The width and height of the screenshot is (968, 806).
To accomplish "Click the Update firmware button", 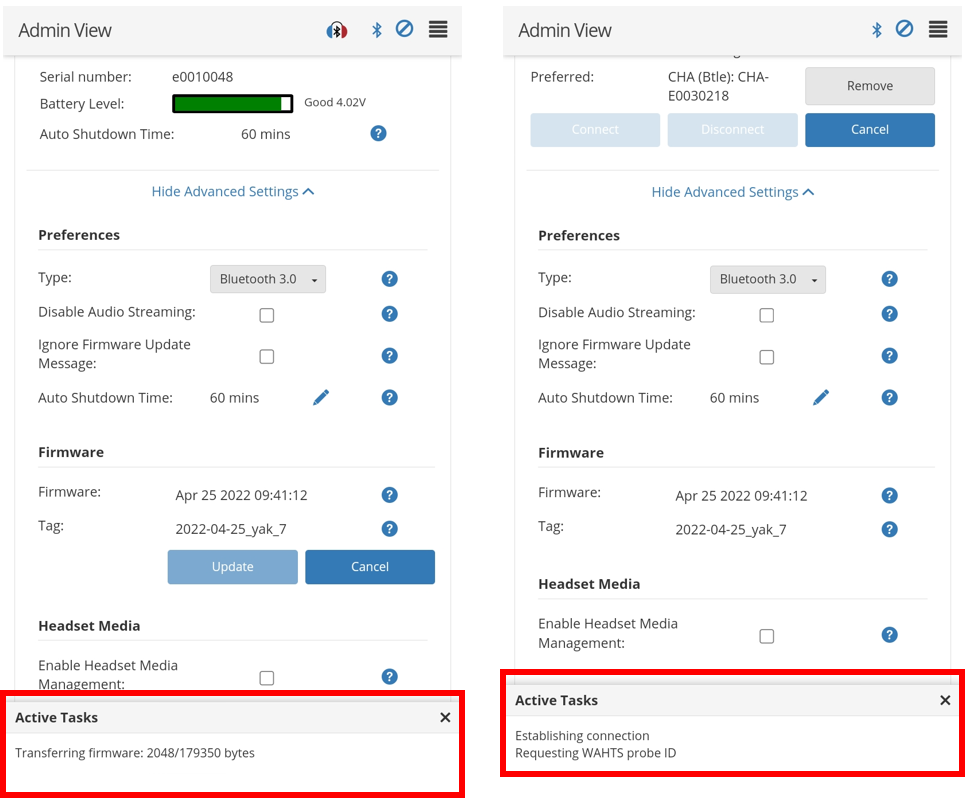I will [x=233, y=567].
